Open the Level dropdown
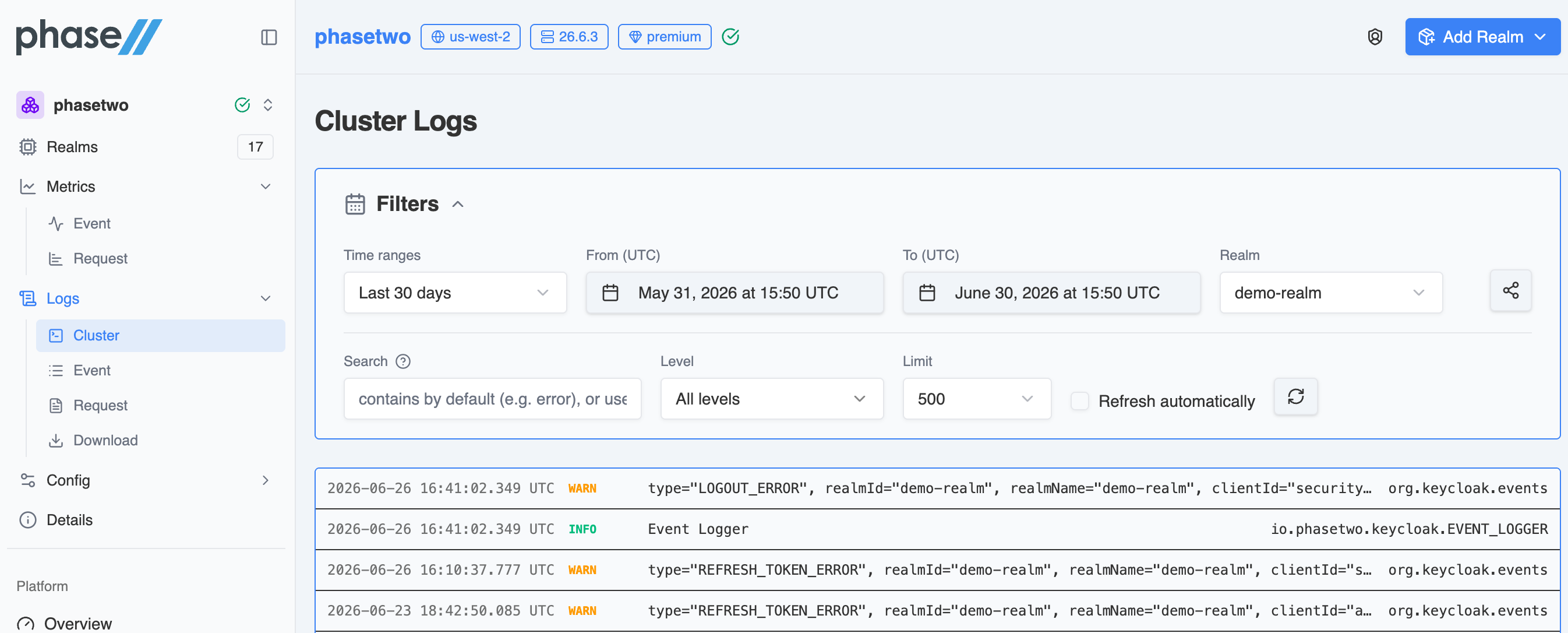Image resolution: width=1568 pixels, height=633 pixels. pyautogui.click(x=771, y=399)
